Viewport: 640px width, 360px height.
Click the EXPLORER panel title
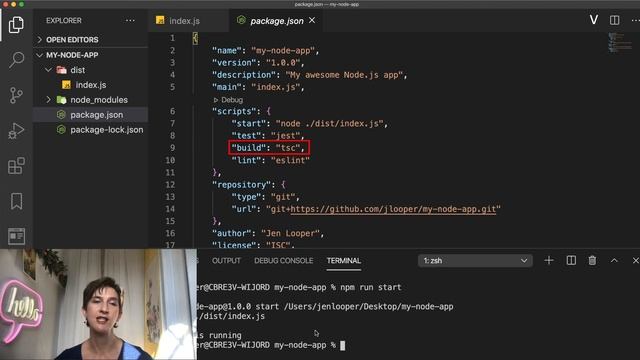click(x=64, y=20)
